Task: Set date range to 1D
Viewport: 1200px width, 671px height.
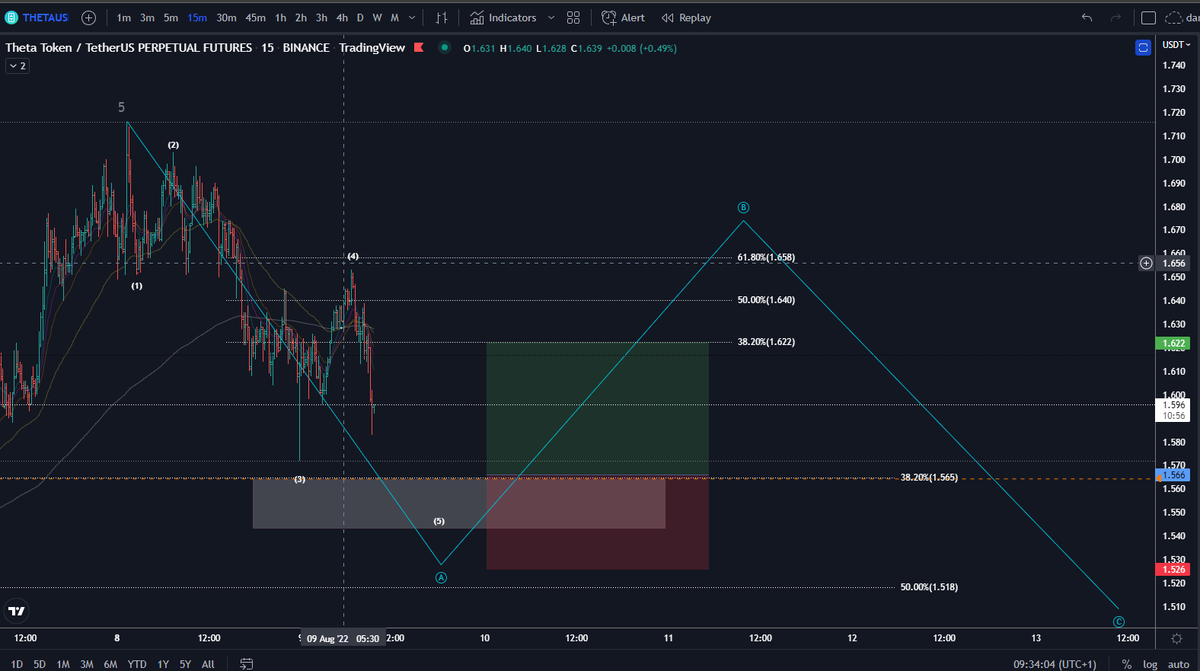Action: 16,663
